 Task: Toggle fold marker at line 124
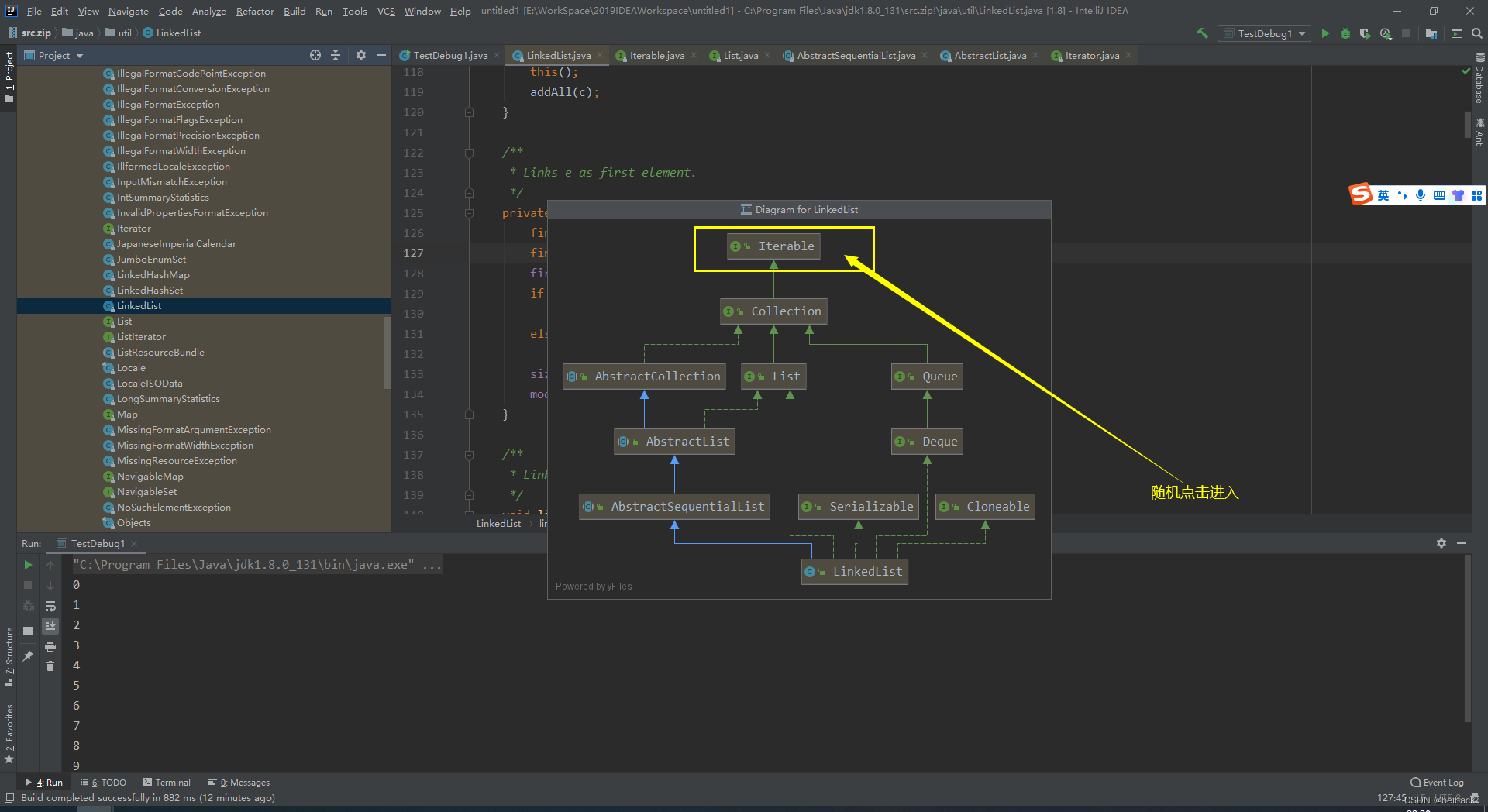click(469, 193)
